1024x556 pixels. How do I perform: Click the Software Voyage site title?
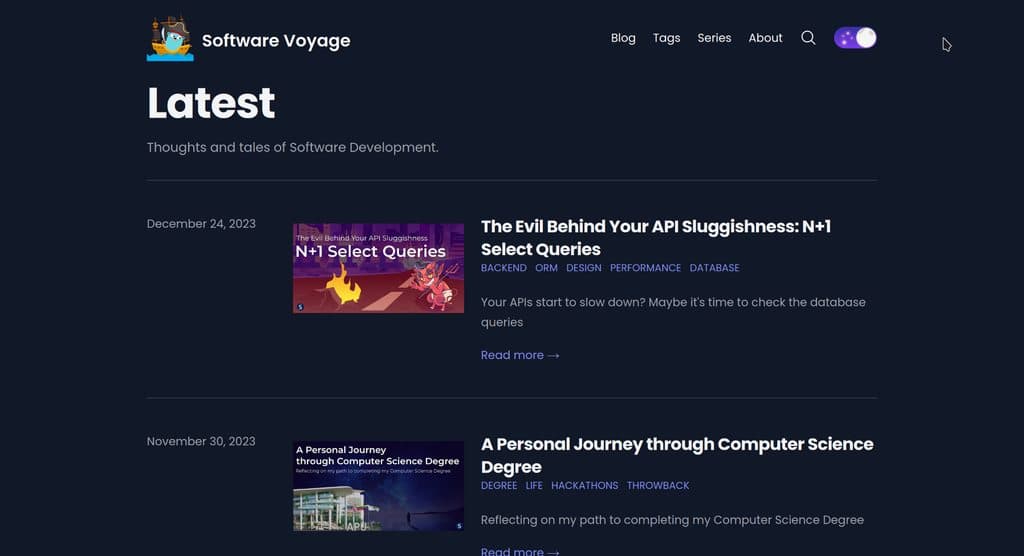276,41
